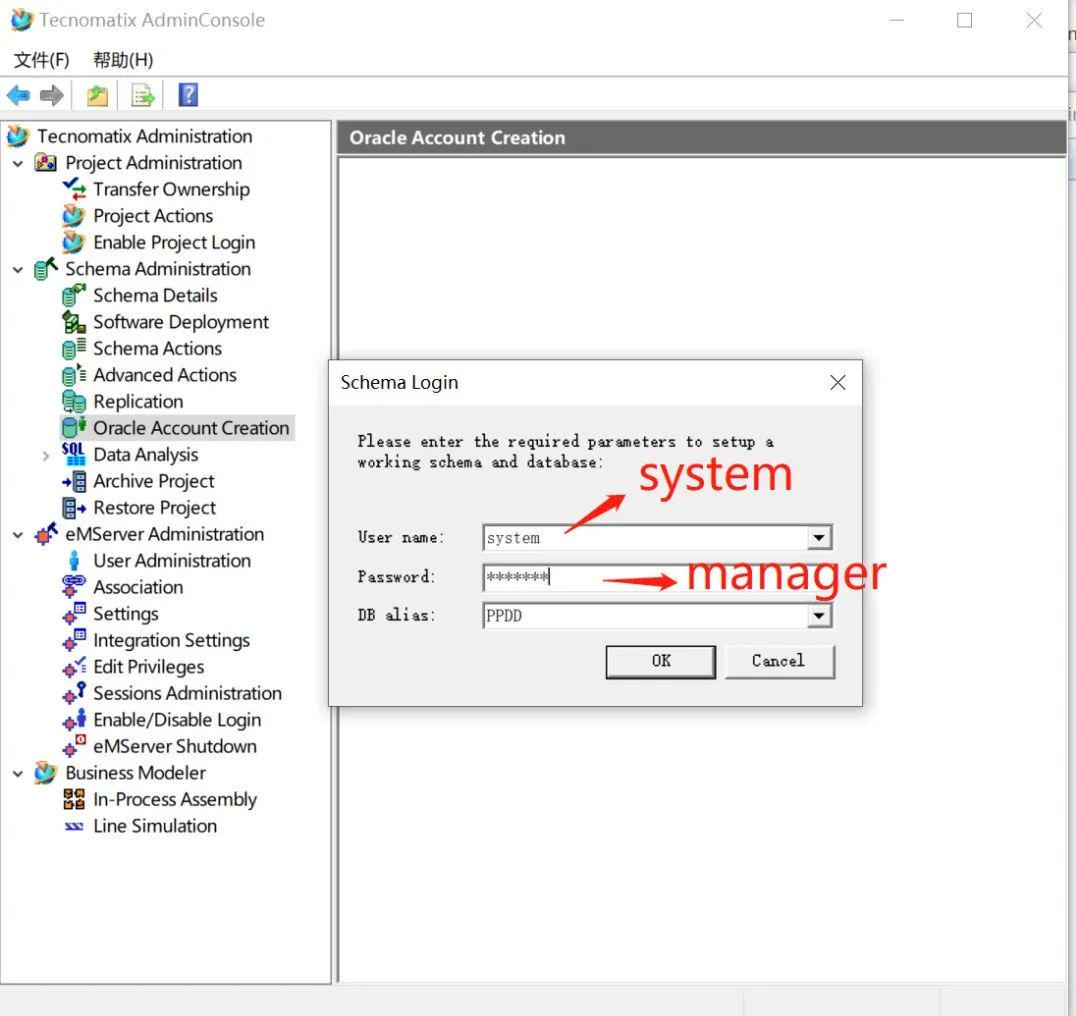Select Restore Project tree item

[x=154, y=508]
